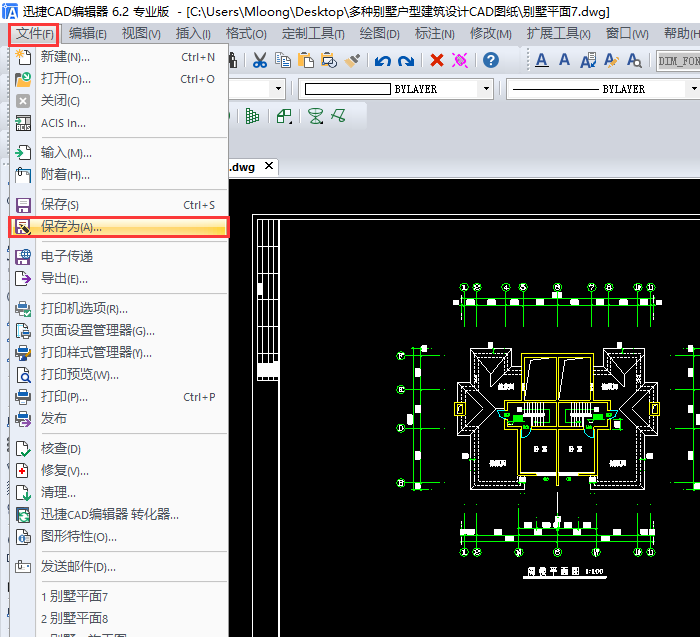Click the Copy icon in toolbar
700x637 pixels.
click(x=283, y=60)
